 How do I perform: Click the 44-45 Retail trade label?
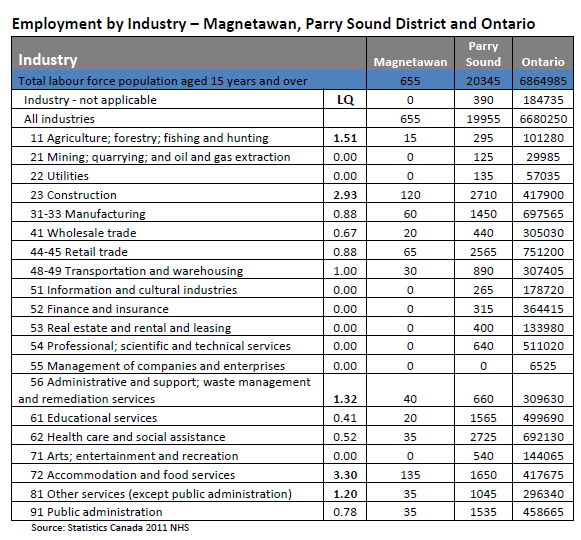point(79,252)
